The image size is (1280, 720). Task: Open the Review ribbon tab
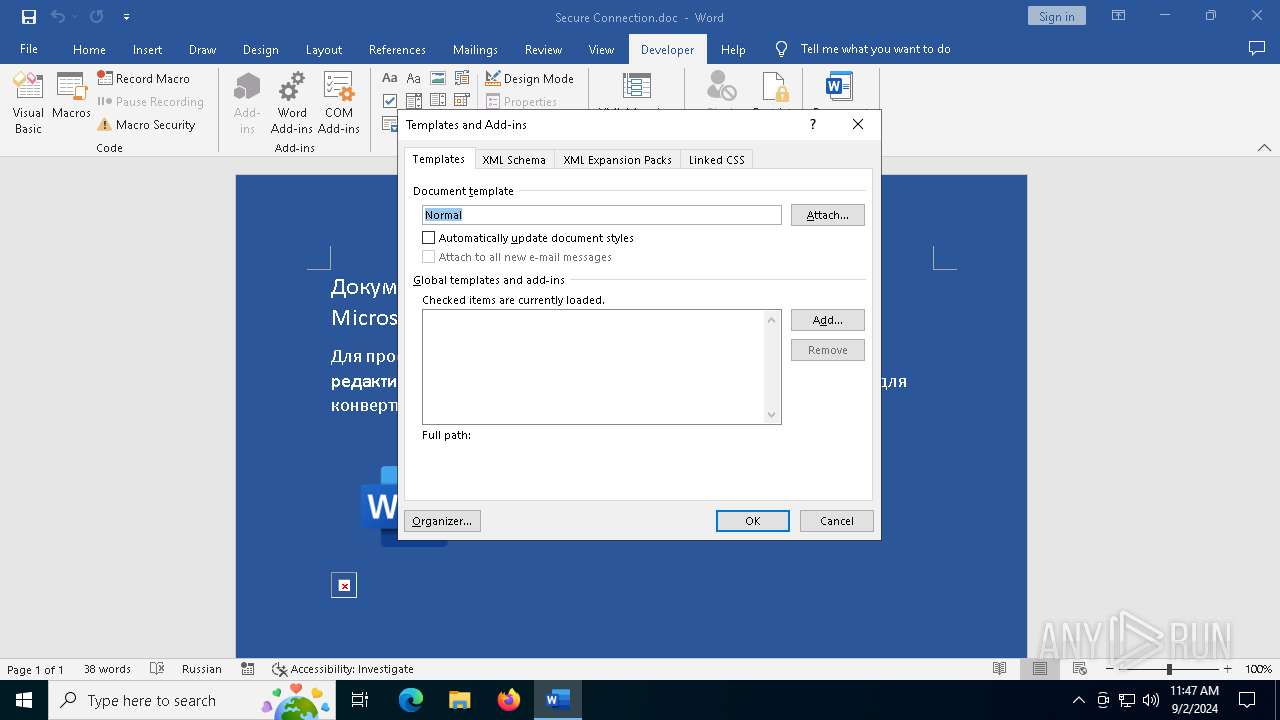(543, 49)
